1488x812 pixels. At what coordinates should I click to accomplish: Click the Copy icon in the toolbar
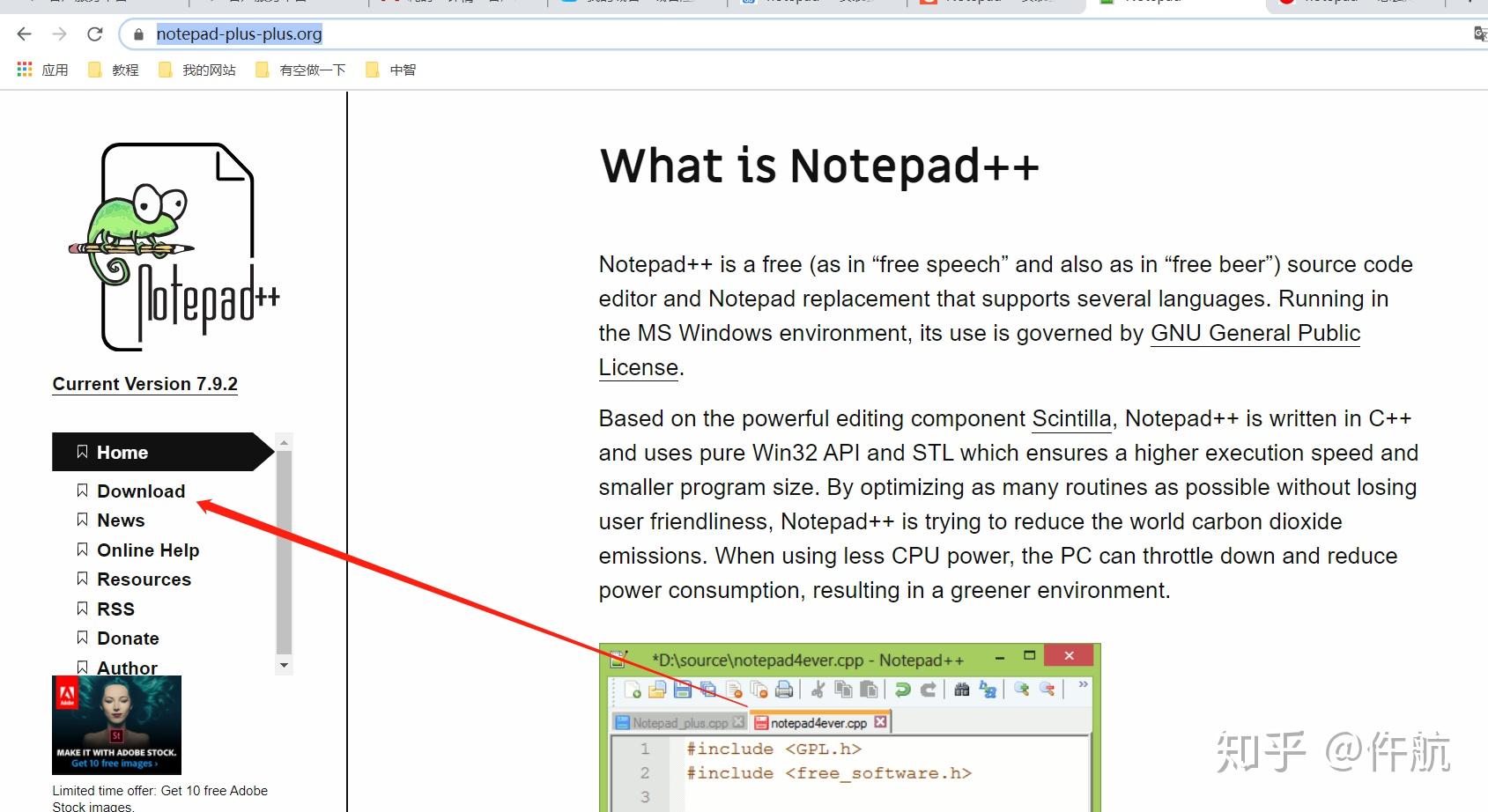(843, 690)
